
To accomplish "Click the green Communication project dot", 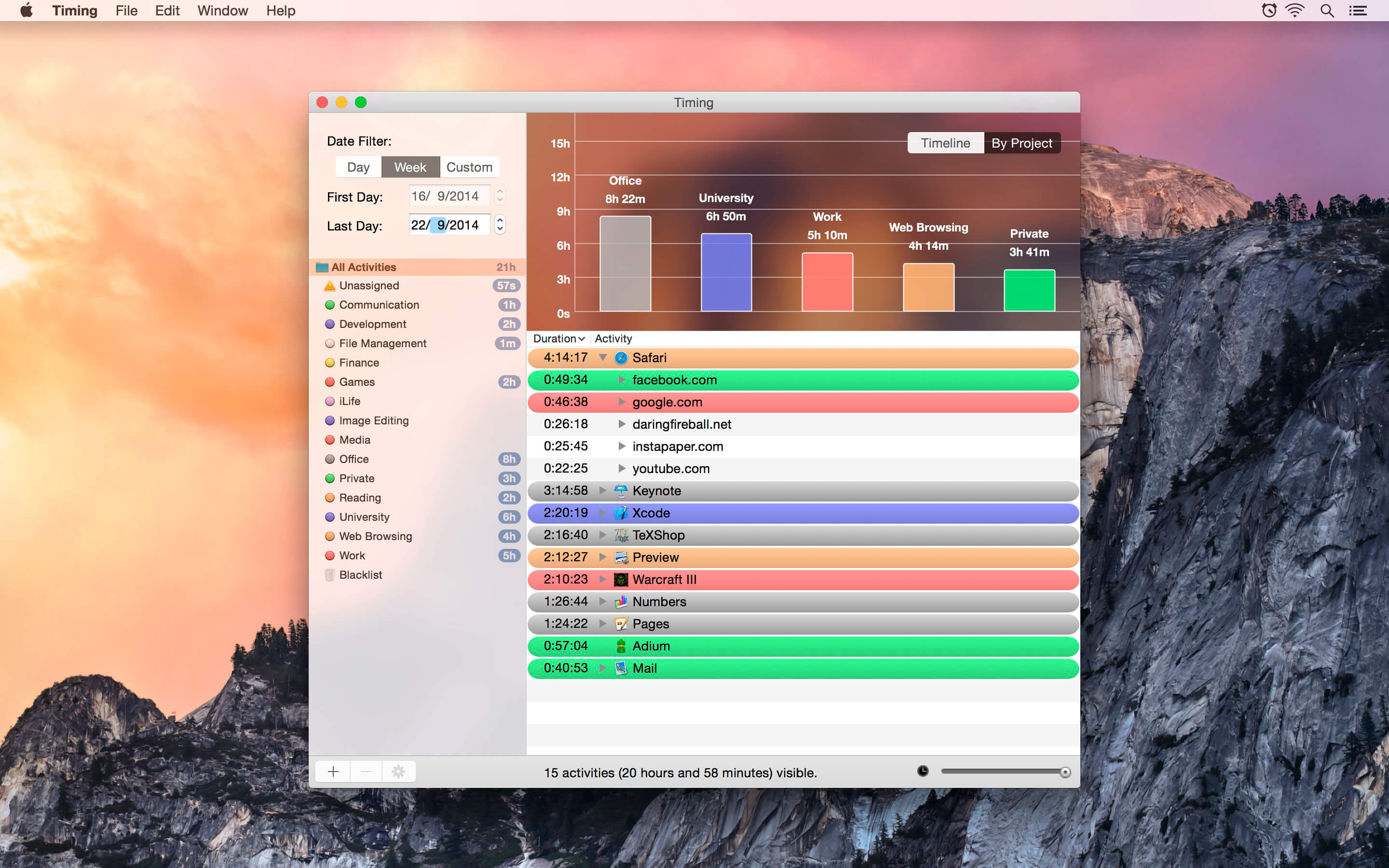I will [329, 305].
